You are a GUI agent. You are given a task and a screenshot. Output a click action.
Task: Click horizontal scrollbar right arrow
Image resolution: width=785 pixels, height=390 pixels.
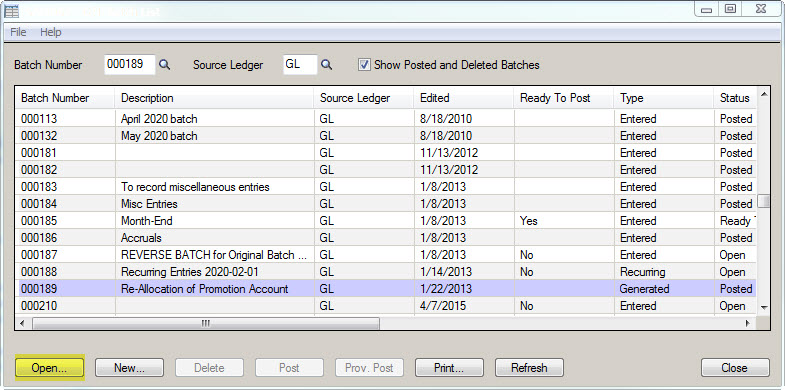click(748, 323)
